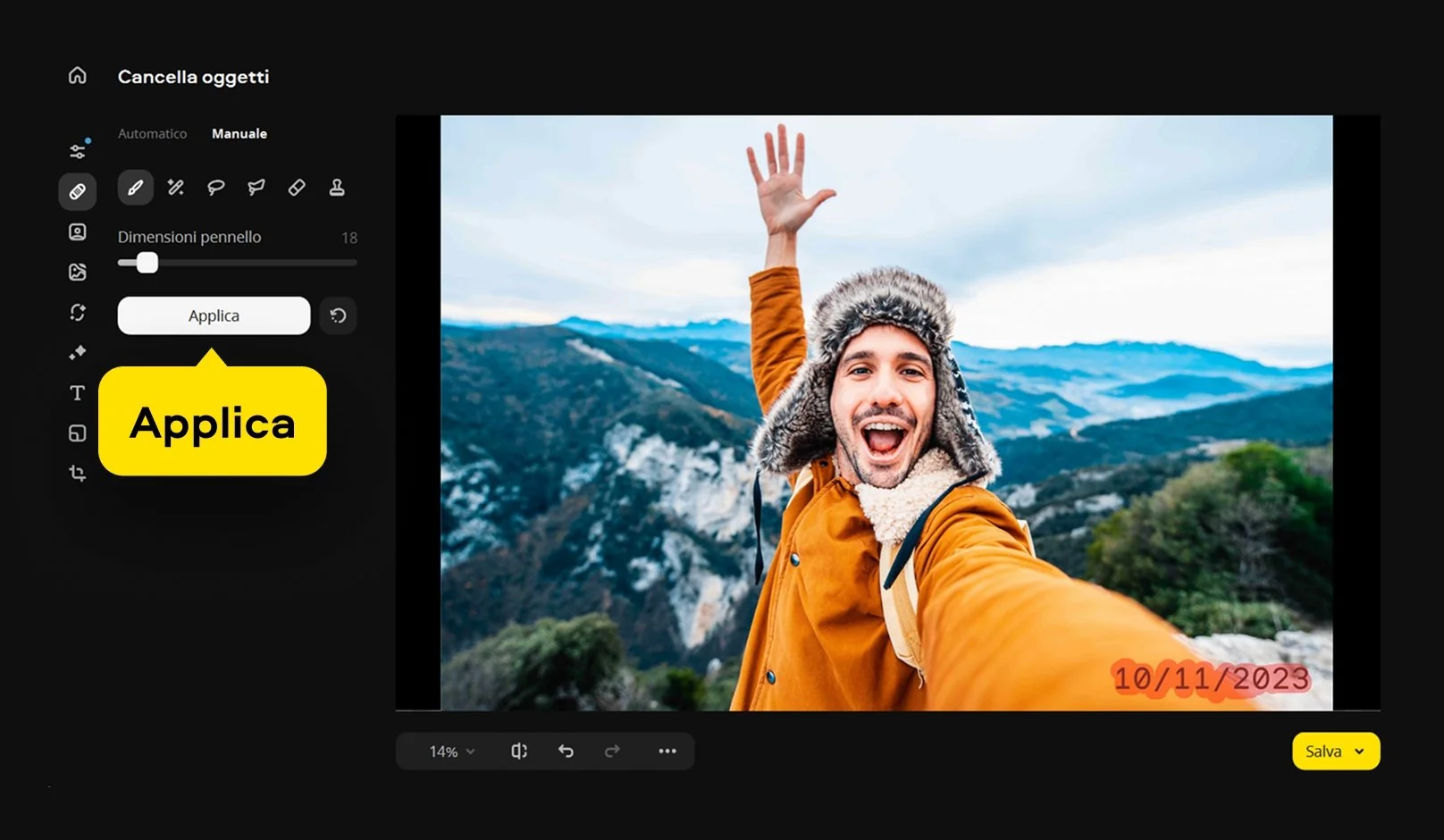Select the Crop tool in sidebar
Image resolution: width=1444 pixels, height=840 pixels.
78,473
